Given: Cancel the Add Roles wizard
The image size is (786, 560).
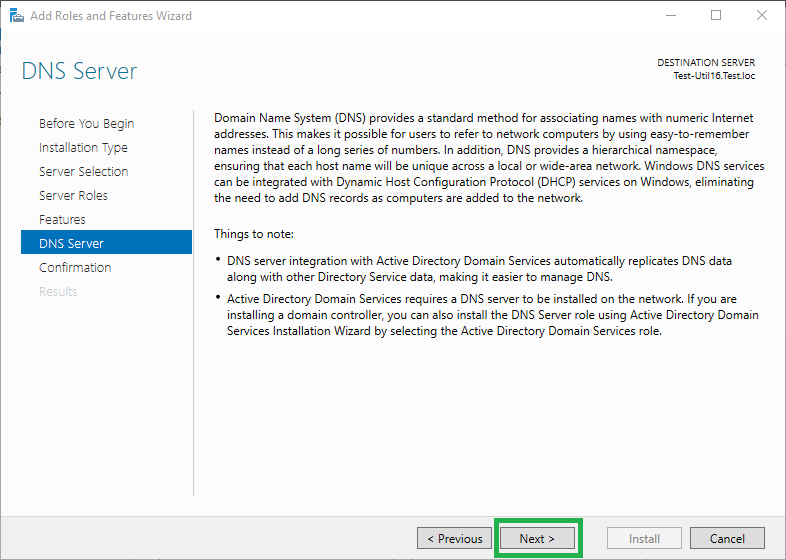Looking at the screenshot, I should tap(727, 538).
